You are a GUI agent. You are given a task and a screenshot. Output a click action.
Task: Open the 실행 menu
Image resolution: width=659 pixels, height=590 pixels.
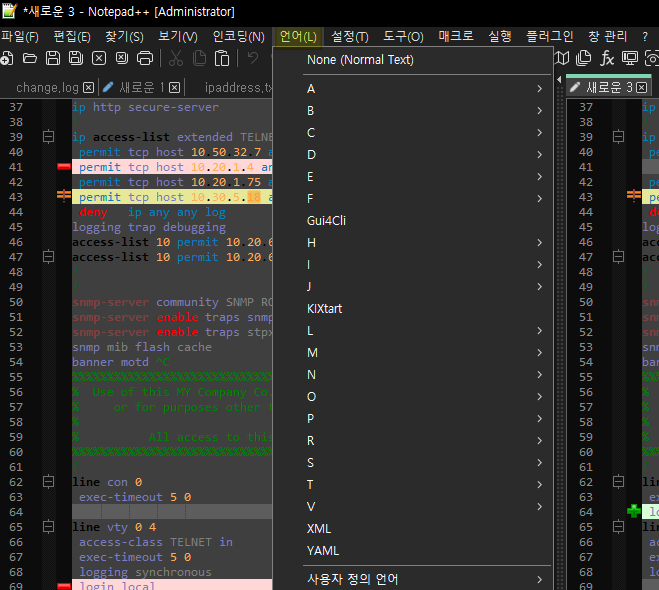(500, 37)
